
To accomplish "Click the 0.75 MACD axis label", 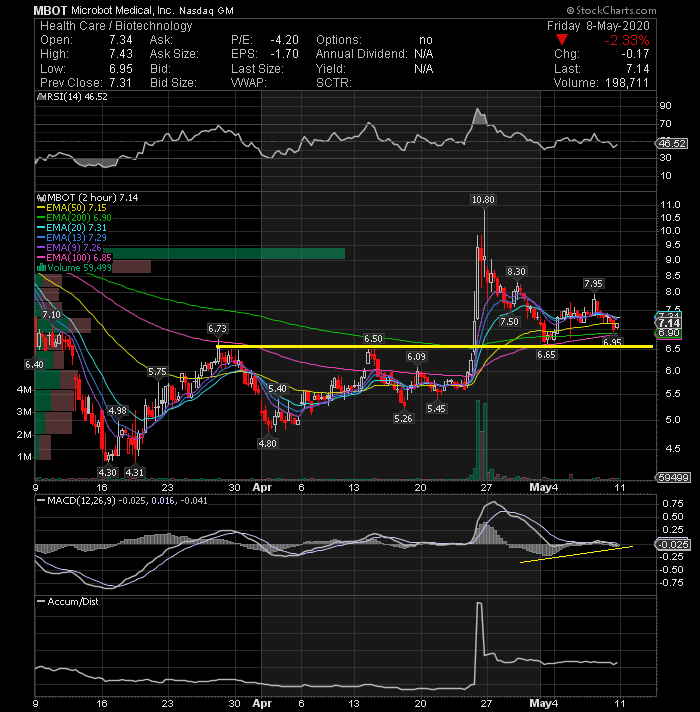I will click(673, 504).
